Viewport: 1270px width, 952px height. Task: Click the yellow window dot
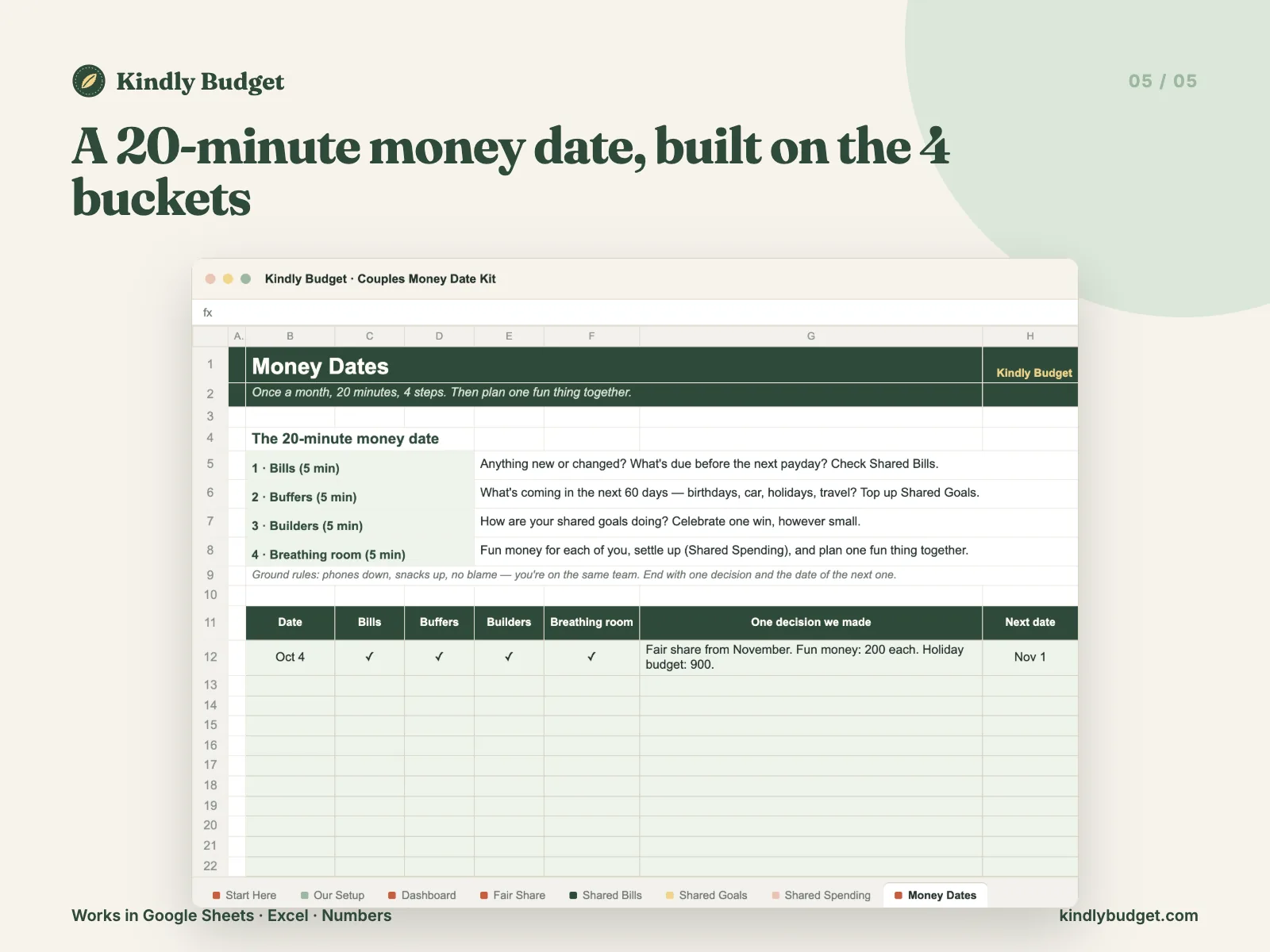pyautogui.click(x=228, y=278)
